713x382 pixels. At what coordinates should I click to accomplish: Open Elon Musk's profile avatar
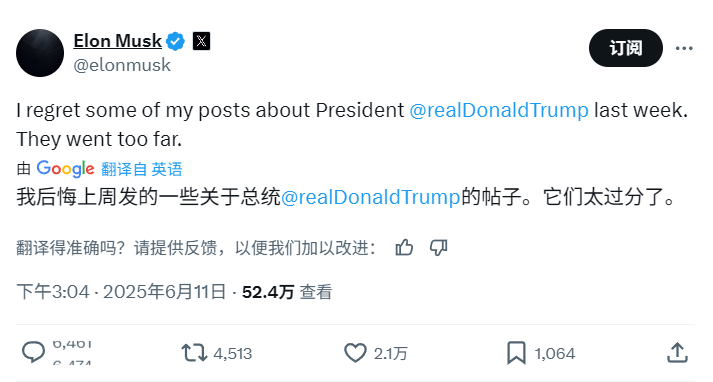(40, 53)
